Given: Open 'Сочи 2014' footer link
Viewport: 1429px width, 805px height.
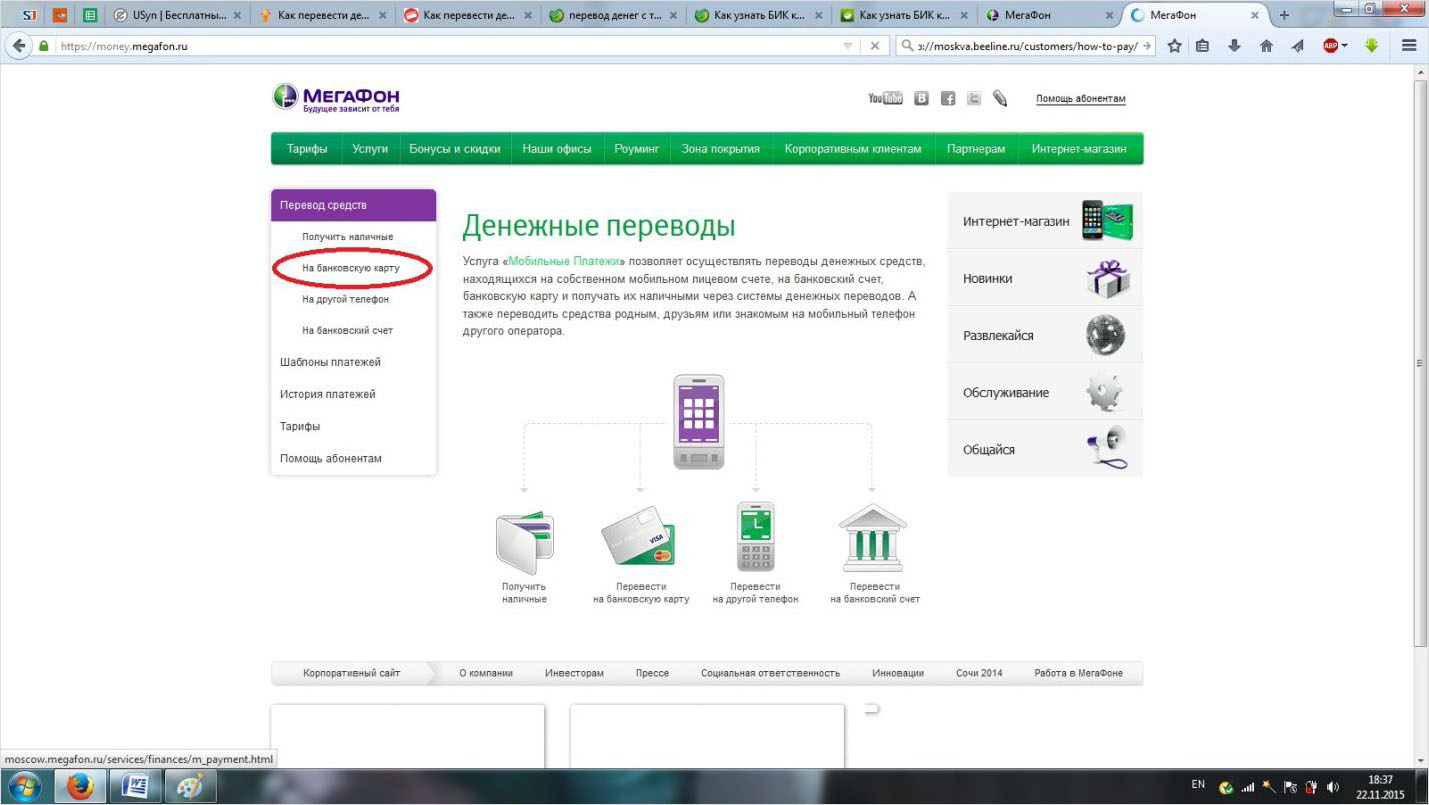Looking at the screenshot, I should coord(979,673).
